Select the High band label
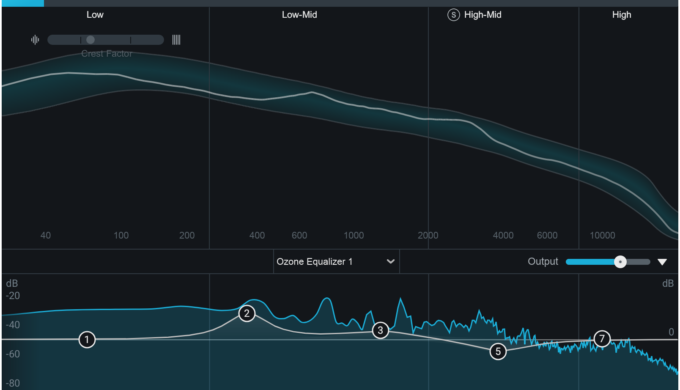The image size is (680, 390). pos(621,15)
